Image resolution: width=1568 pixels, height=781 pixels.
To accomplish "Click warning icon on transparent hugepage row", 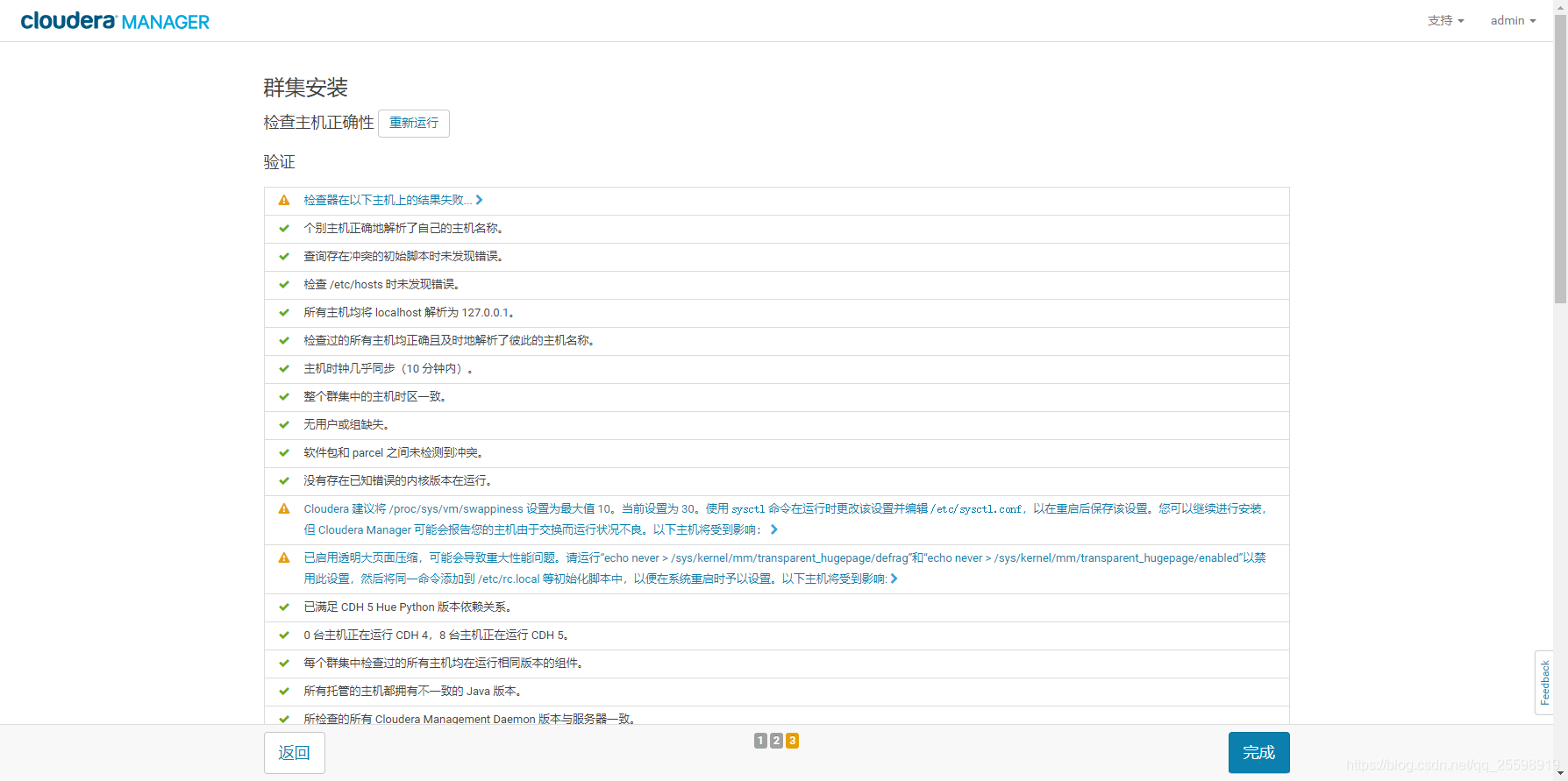I will pyautogui.click(x=284, y=558).
